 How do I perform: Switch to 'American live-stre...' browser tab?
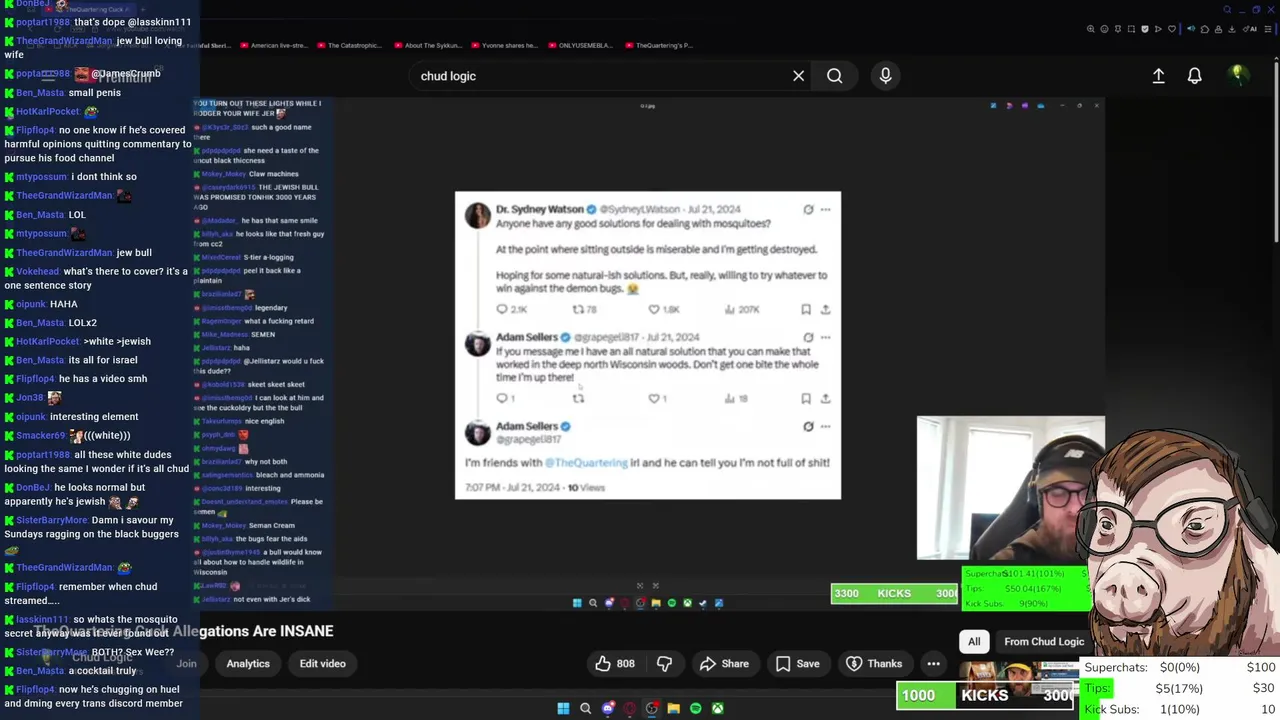273,45
